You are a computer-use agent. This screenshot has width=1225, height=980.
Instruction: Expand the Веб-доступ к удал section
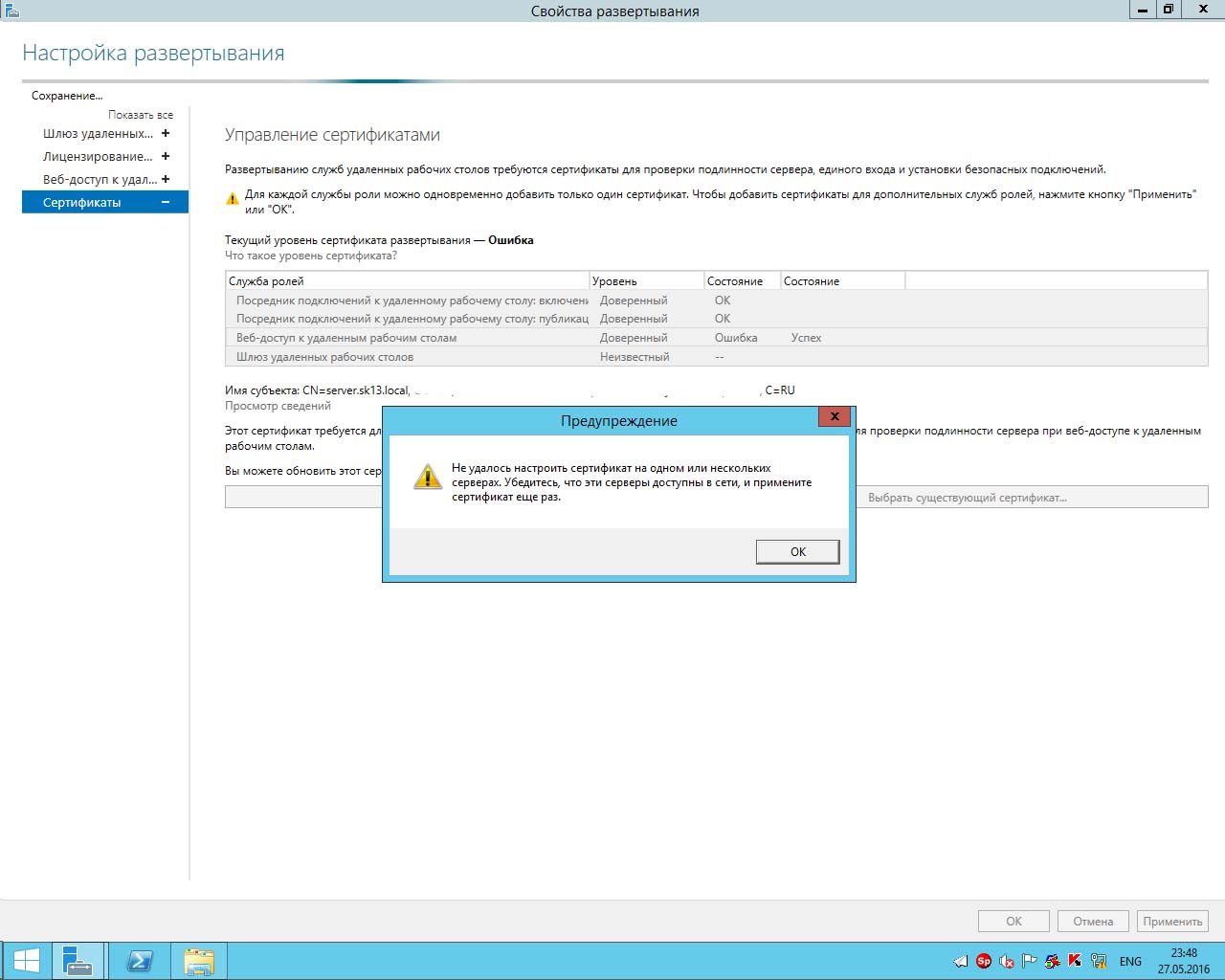pyautogui.click(x=166, y=180)
